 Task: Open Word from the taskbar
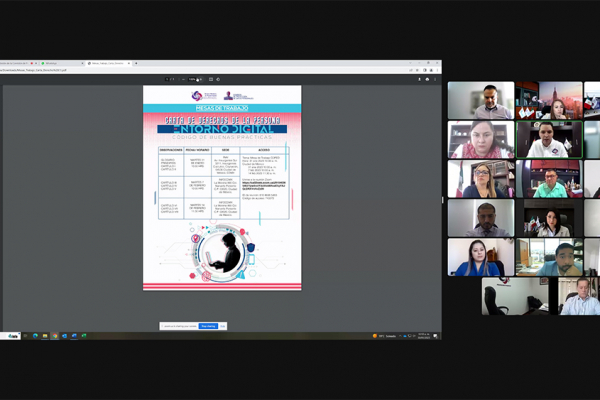(74, 336)
